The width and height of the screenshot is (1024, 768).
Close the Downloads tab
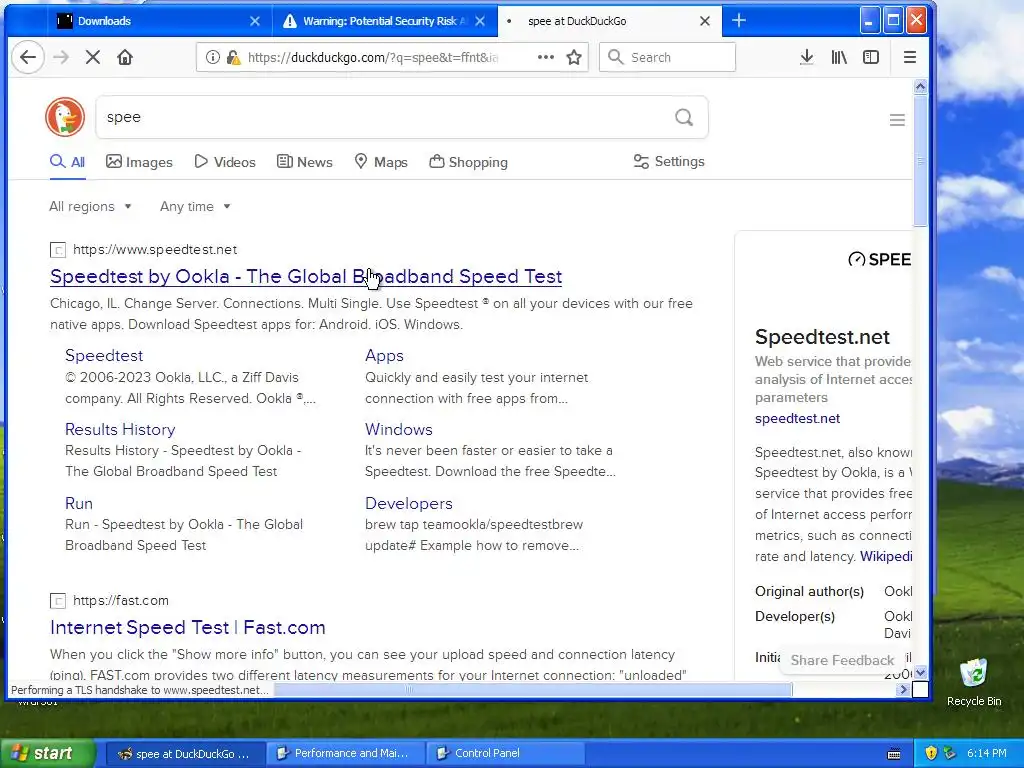click(x=255, y=21)
